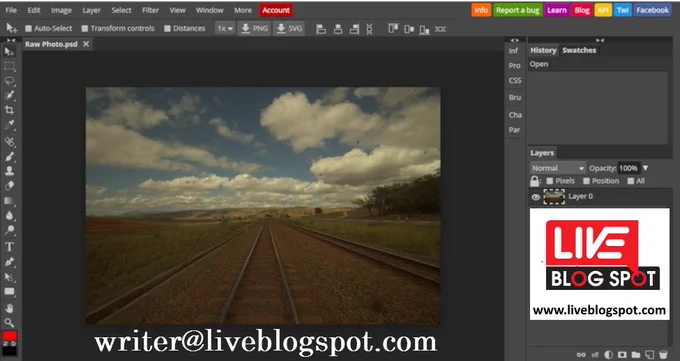Click the SVG export button
Screen dimensions: 680x361
click(x=289, y=29)
